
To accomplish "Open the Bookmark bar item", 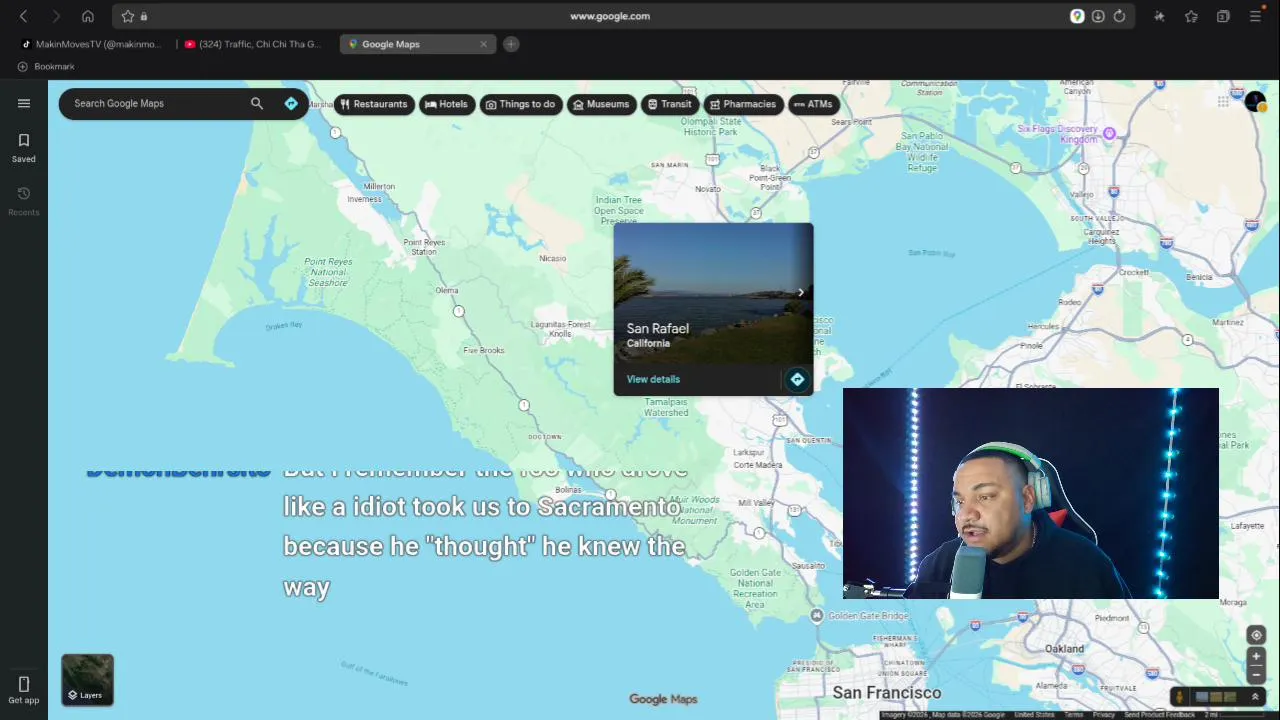I will point(46,66).
